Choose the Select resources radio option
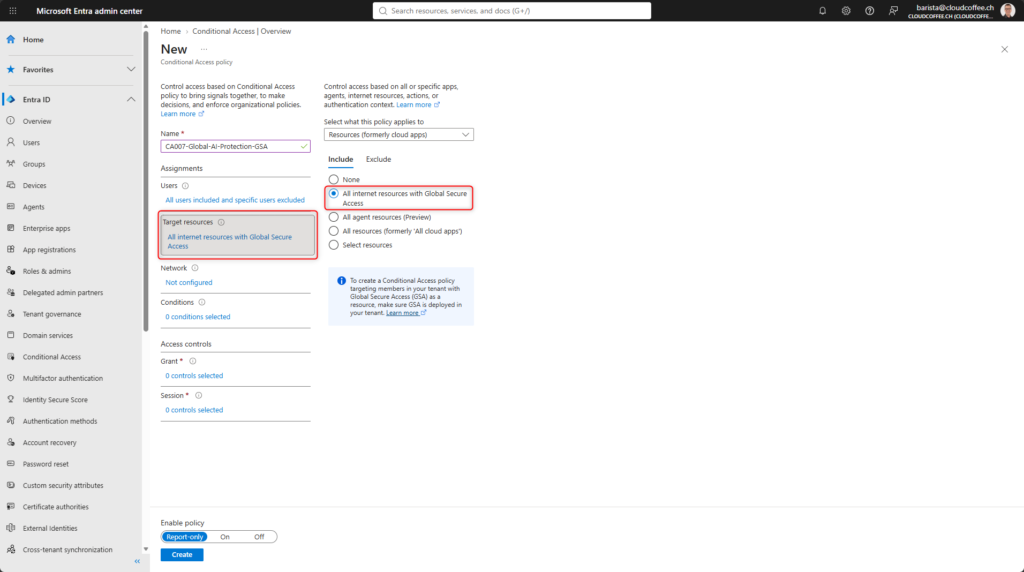This screenshot has width=1024, height=572. (334, 245)
